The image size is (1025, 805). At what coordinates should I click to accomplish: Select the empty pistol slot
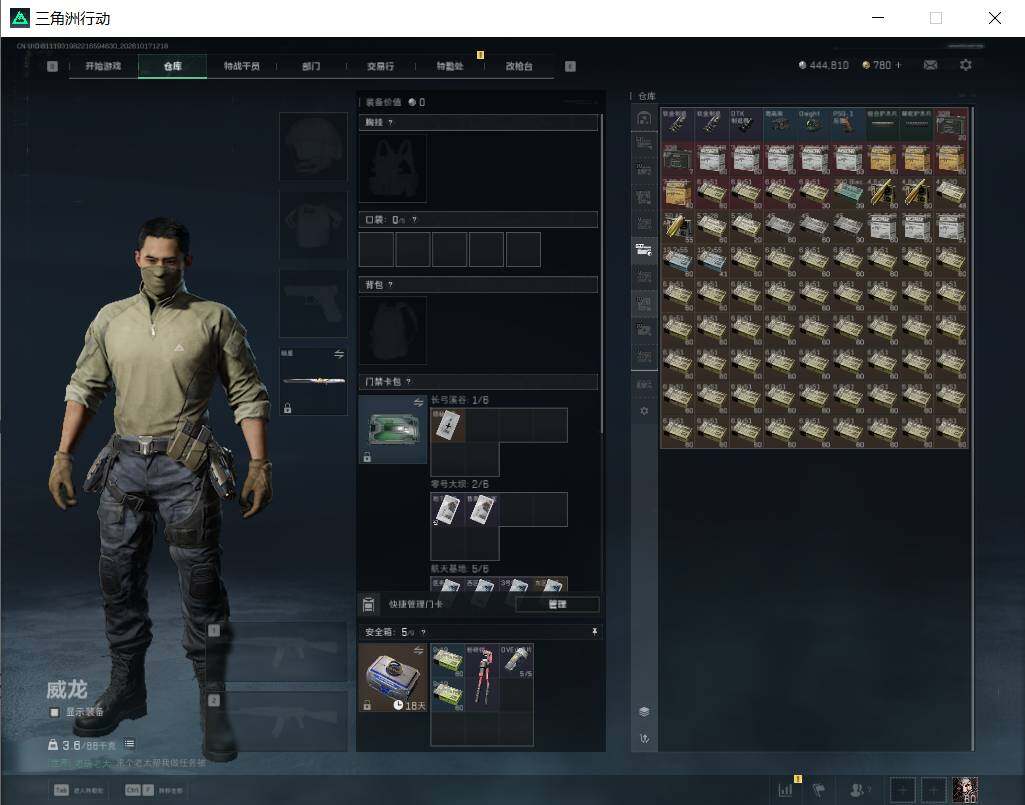click(x=313, y=303)
